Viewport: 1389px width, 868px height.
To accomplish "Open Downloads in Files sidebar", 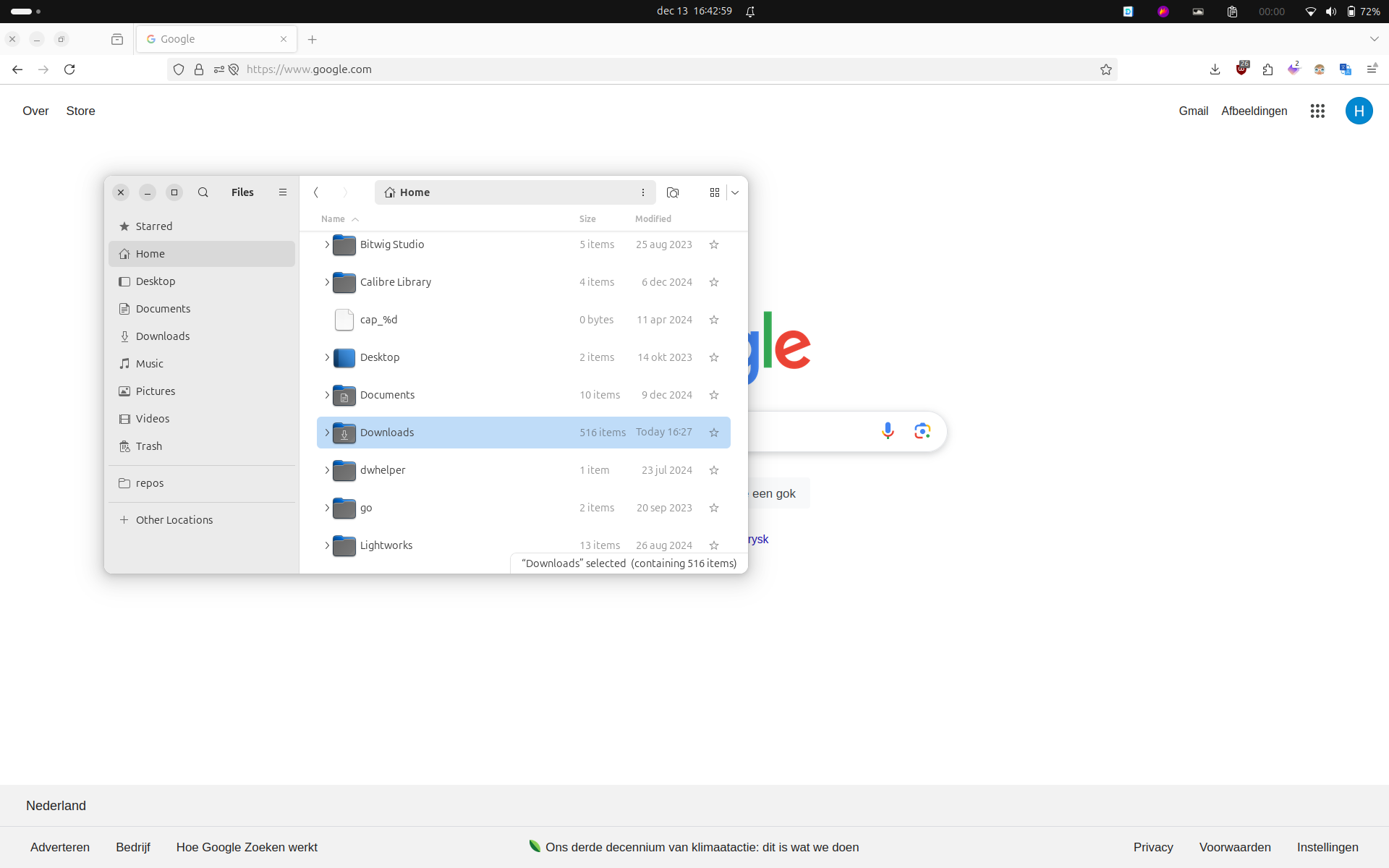I will 202,336.
